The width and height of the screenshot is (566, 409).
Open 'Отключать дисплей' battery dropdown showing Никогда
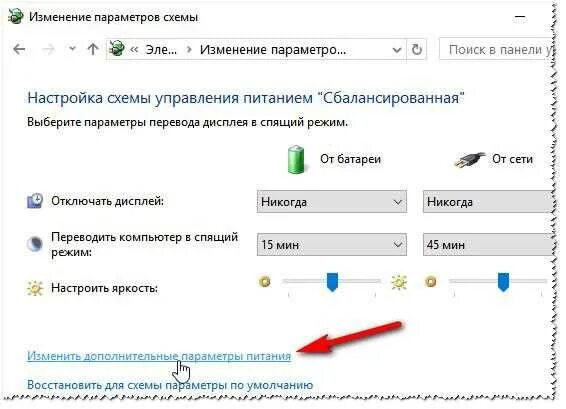coord(331,202)
